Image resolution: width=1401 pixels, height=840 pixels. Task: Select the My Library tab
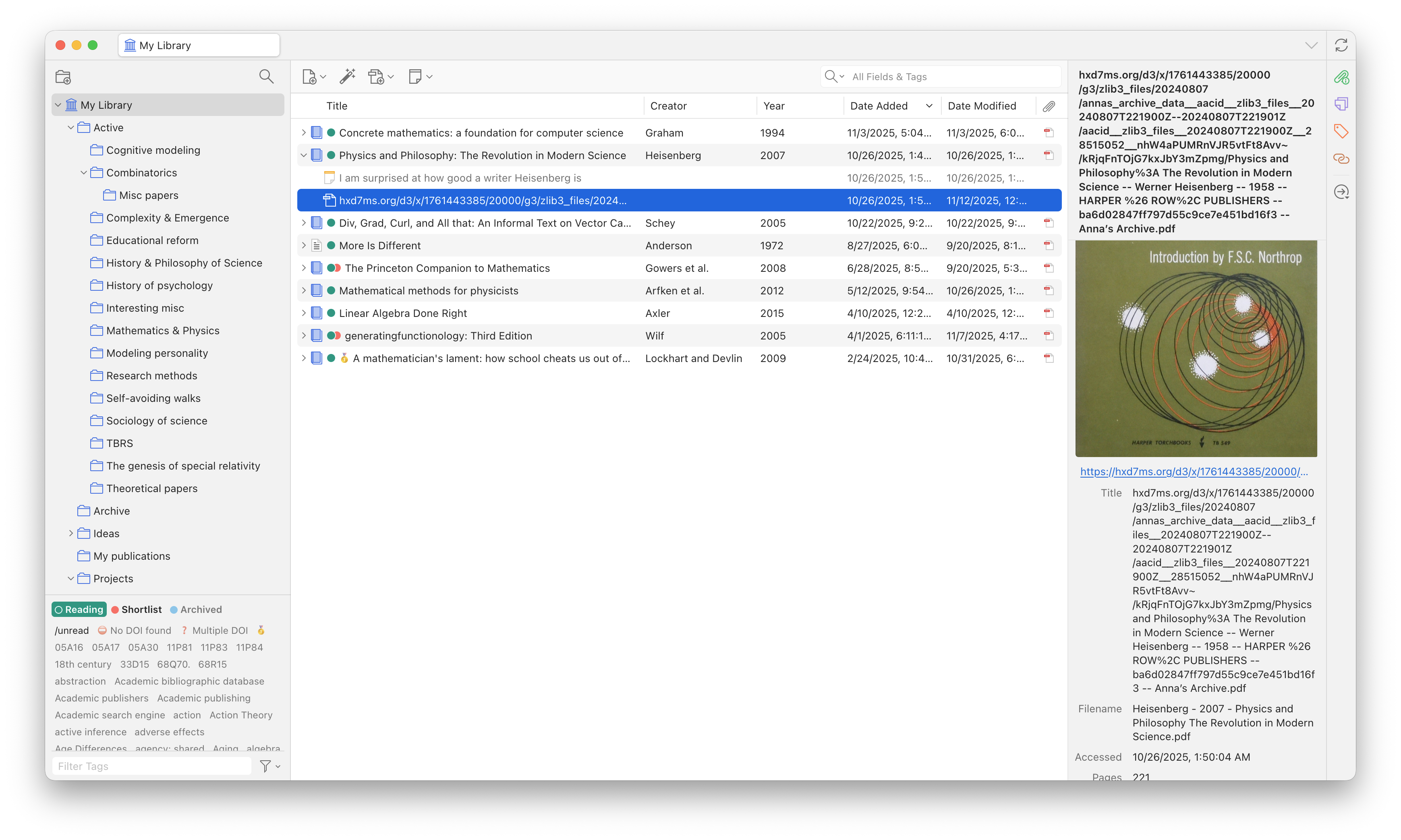[x=198, y=45]
